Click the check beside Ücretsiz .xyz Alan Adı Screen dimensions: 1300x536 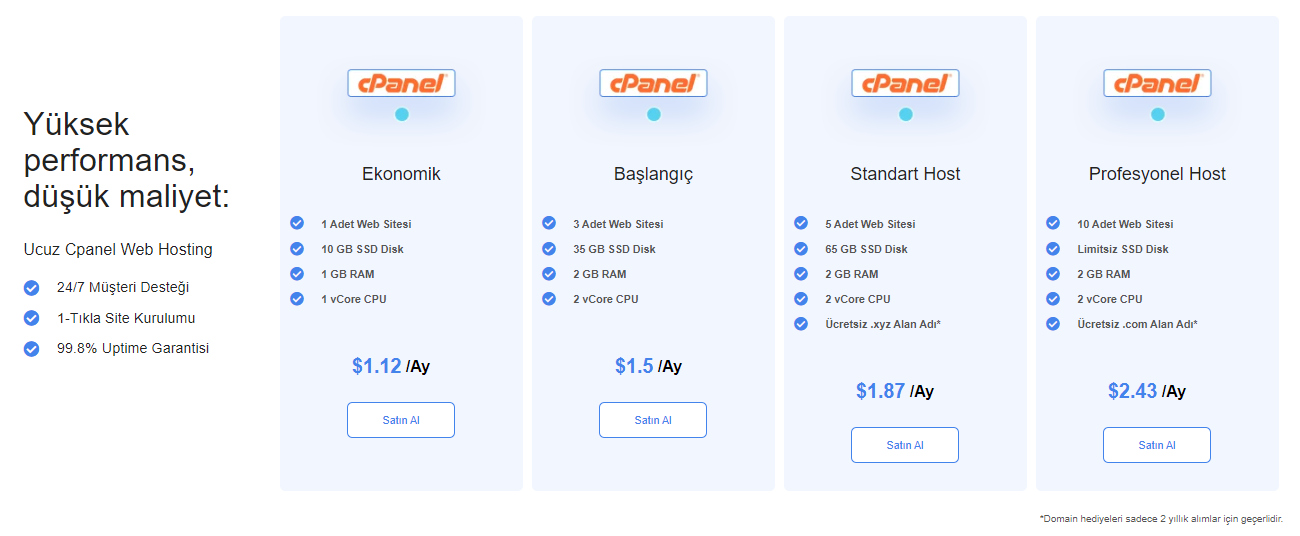pos(801,324)
